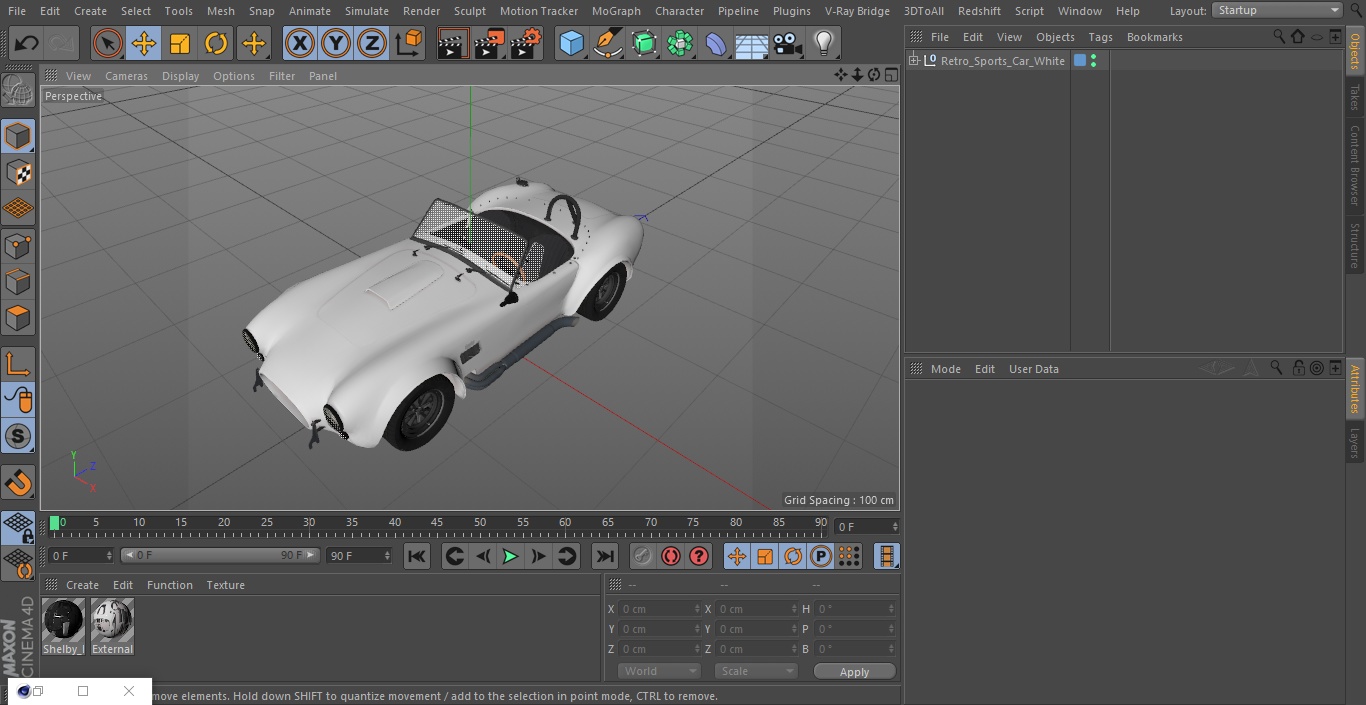Click Record Active Objects button
The height and width of the screenshot is (705, 1366).
tap(643, 557)
